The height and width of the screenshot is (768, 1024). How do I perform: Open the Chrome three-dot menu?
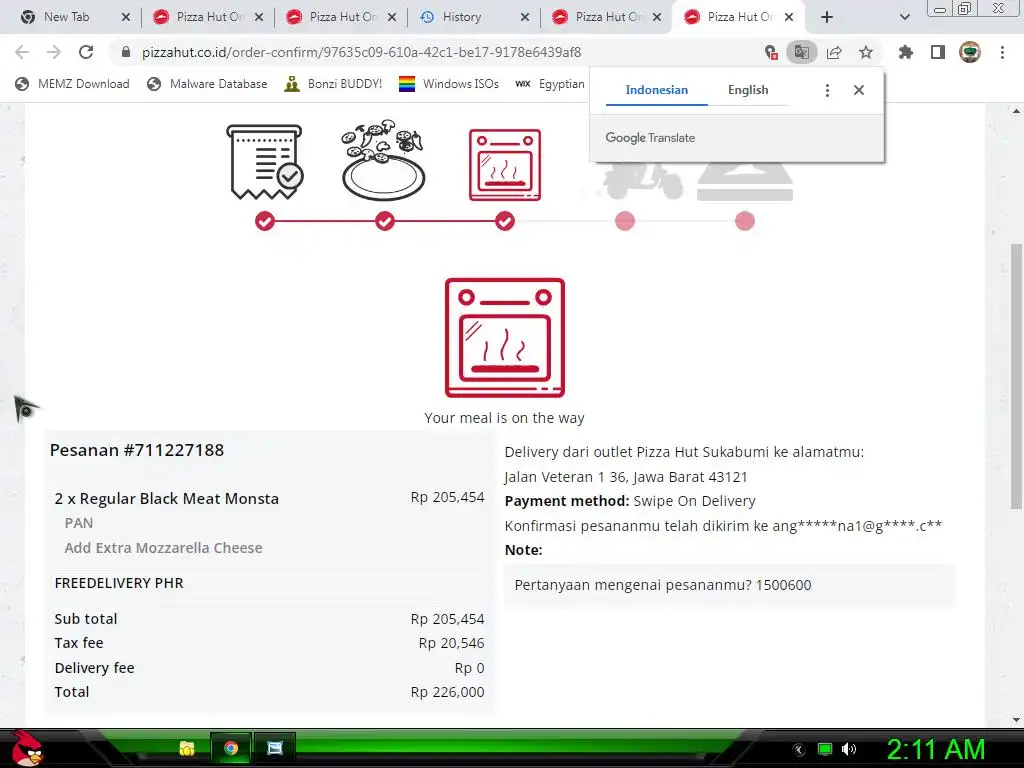click(x=1002, y=52)
